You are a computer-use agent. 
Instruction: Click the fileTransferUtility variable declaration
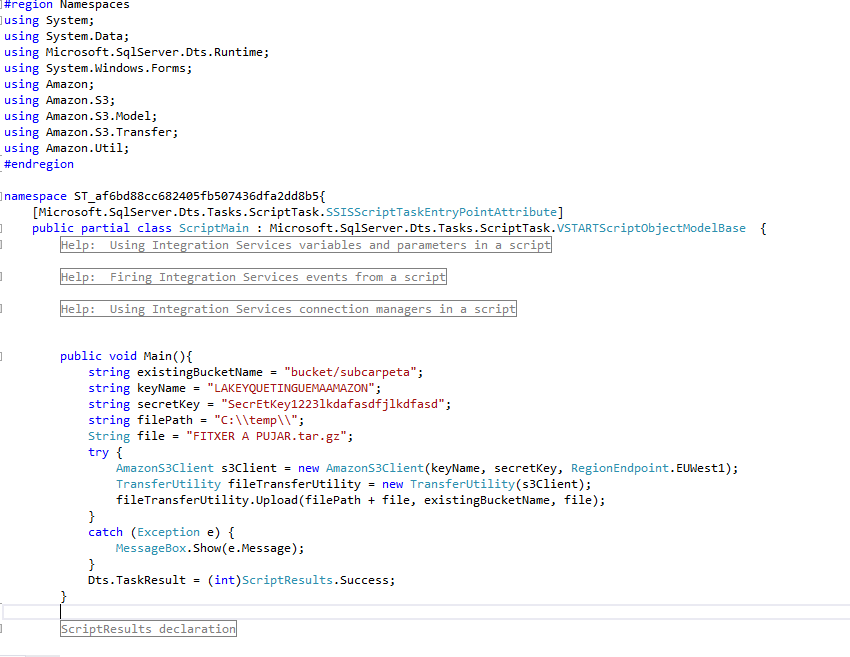(x=294, y=484)
